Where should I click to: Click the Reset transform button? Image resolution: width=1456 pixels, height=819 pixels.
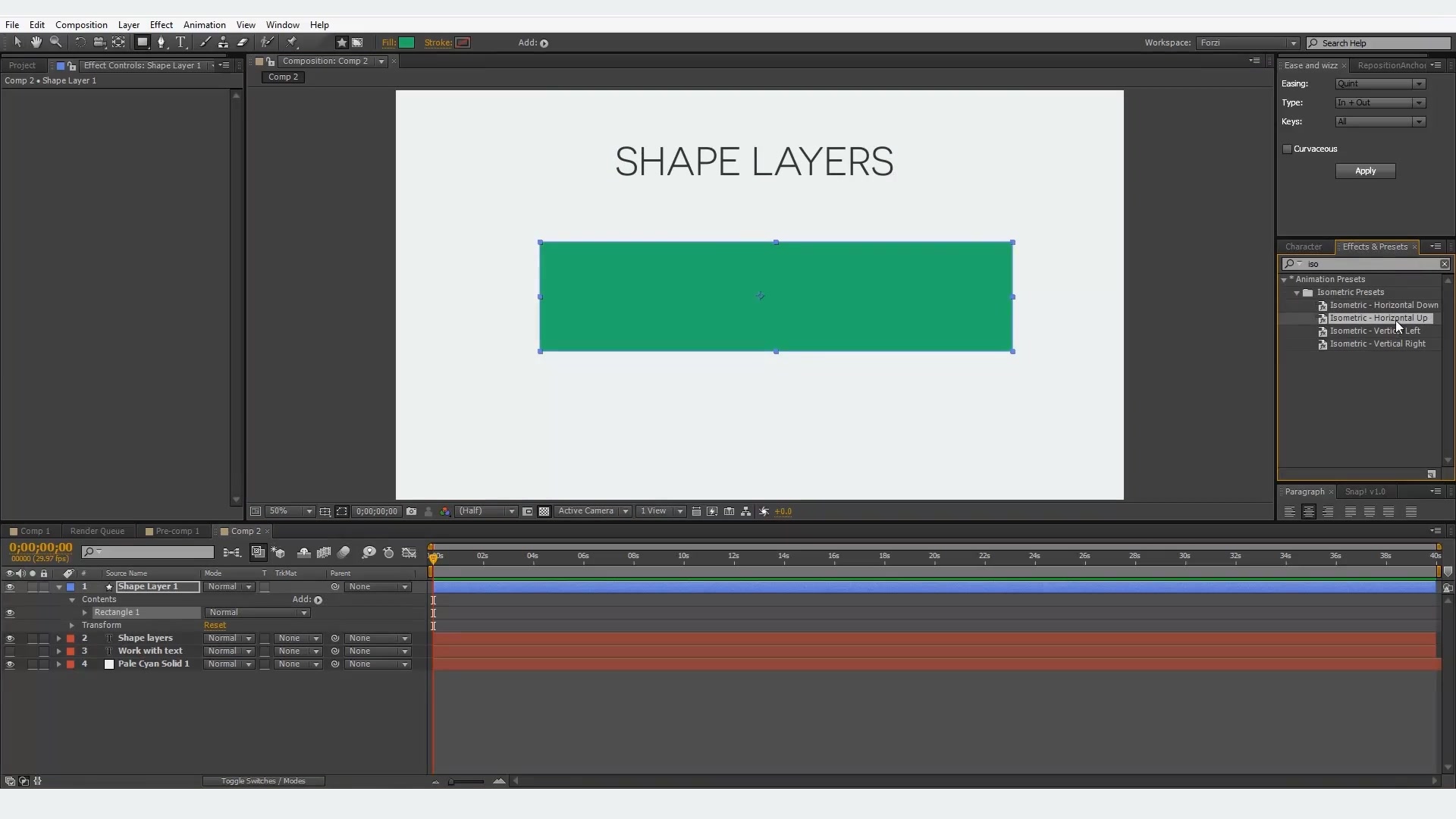pos(214,625)
